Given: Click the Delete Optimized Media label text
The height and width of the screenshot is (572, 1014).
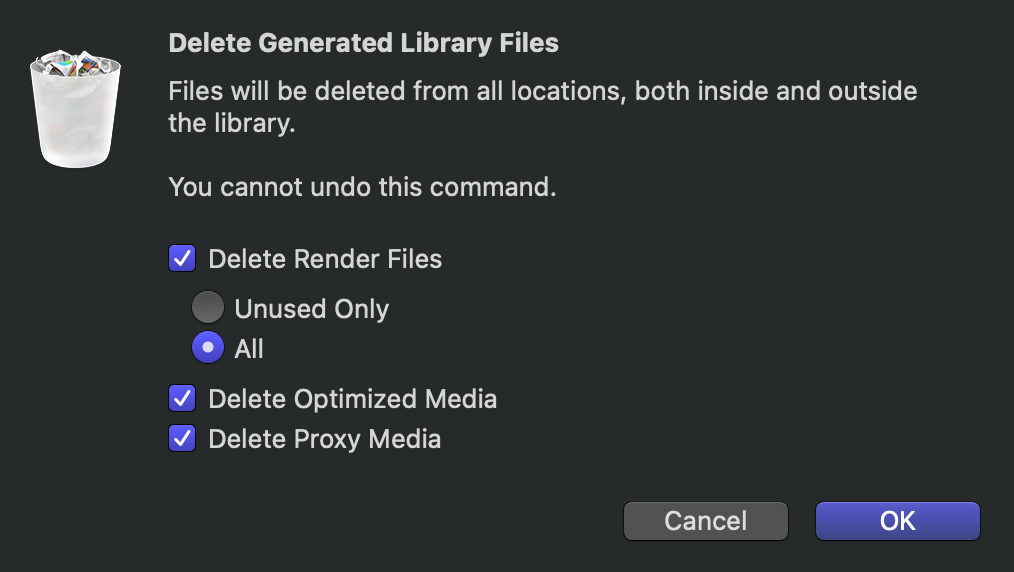Looking at the screenshot, I should pos(352,399).
